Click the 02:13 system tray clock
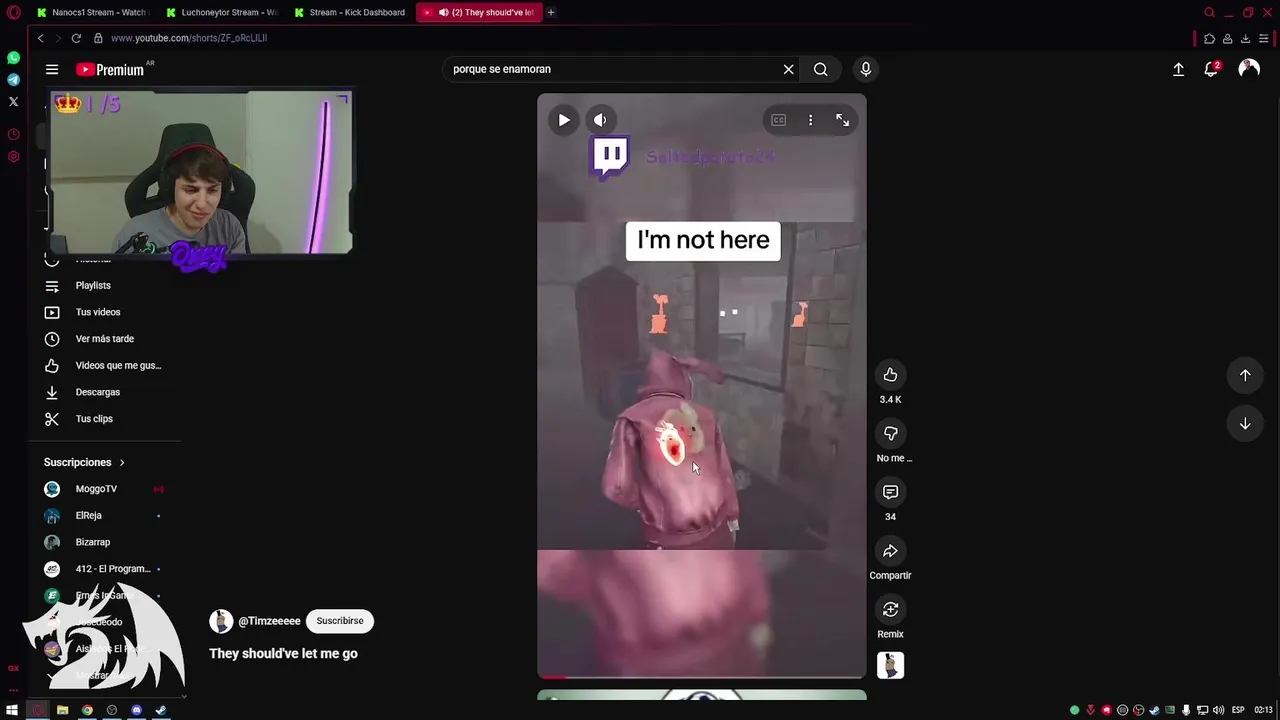The image size is (1280, 720). [1264, 710]
